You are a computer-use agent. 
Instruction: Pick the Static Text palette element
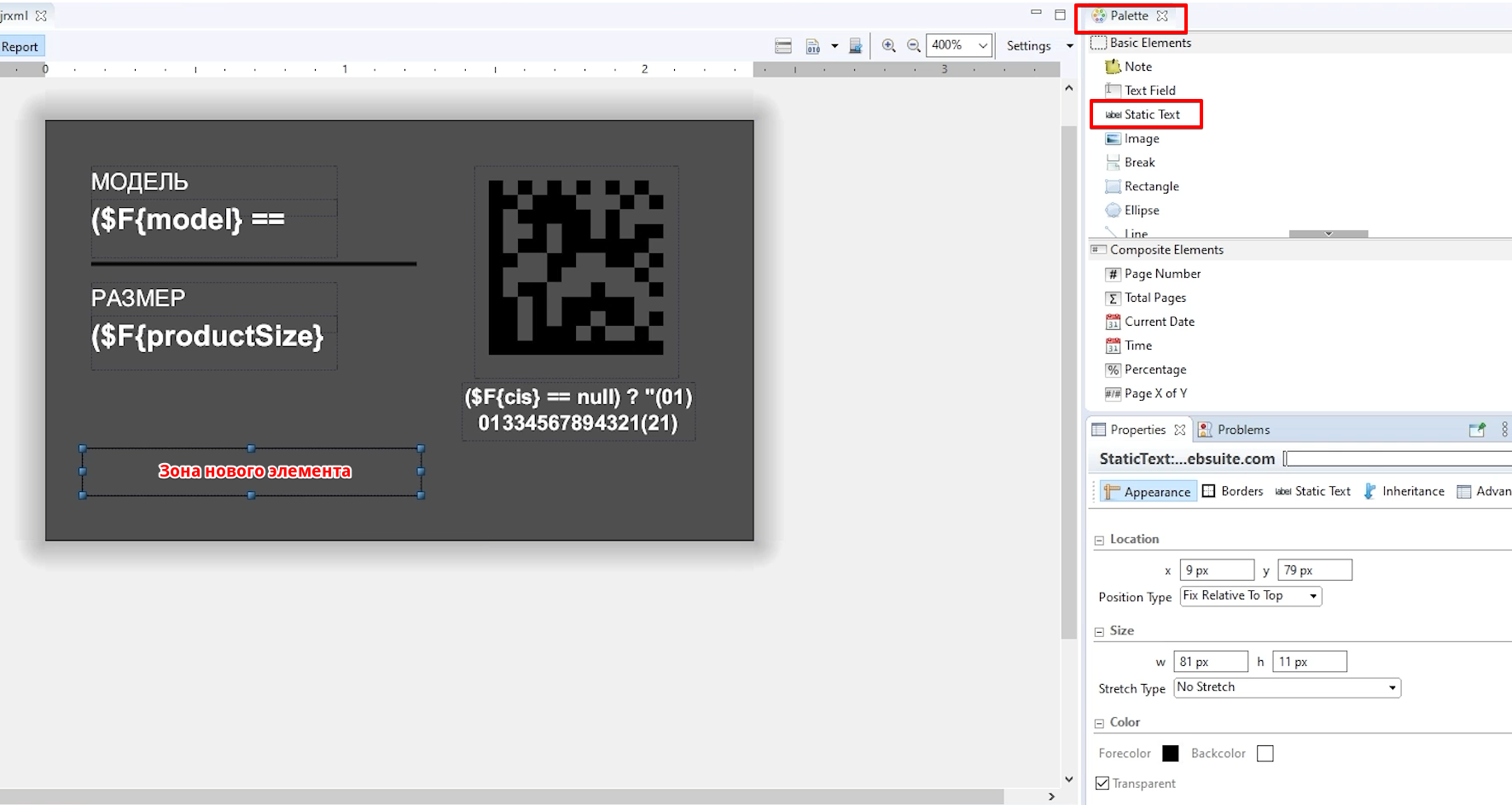(1143, 114)
